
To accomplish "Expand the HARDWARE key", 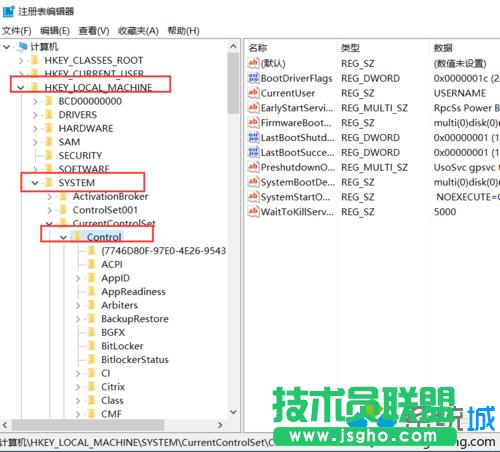I will point(35,129).
